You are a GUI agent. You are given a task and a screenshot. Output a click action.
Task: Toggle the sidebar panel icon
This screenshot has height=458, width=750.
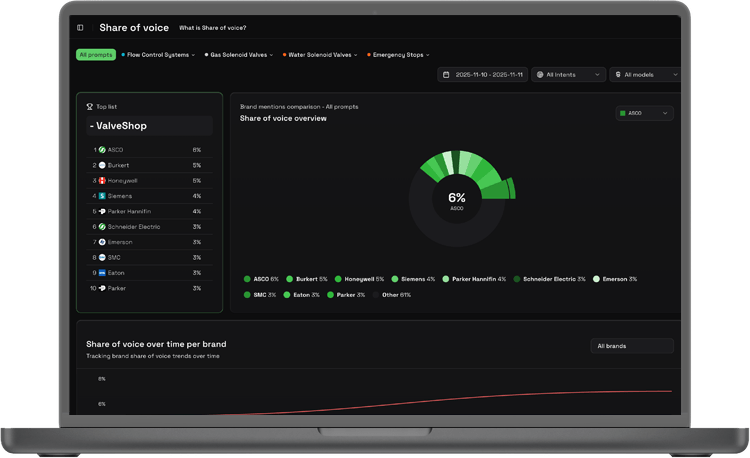(80, 28)
